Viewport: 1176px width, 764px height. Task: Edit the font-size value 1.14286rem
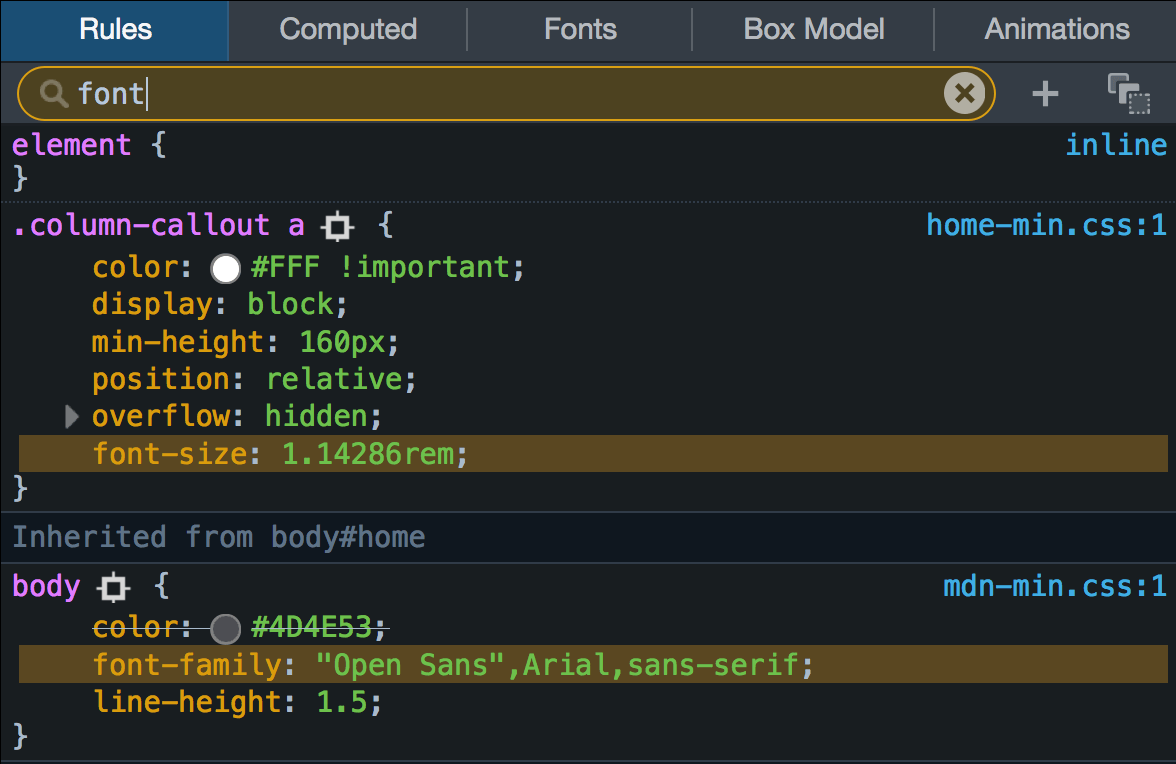(368, 454)
